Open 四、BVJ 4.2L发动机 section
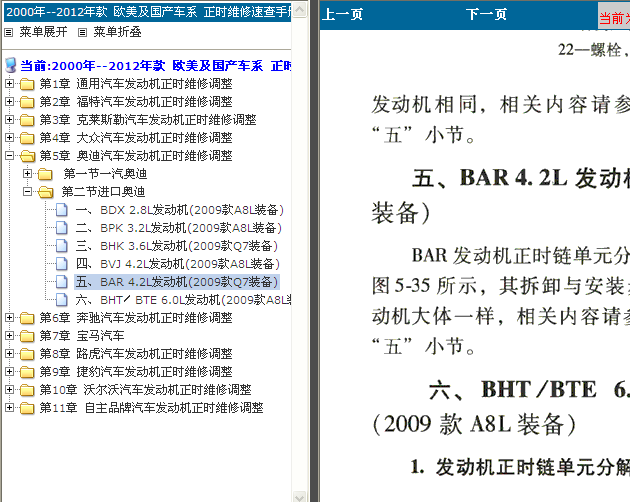630x502 pixels. point(178,264)
